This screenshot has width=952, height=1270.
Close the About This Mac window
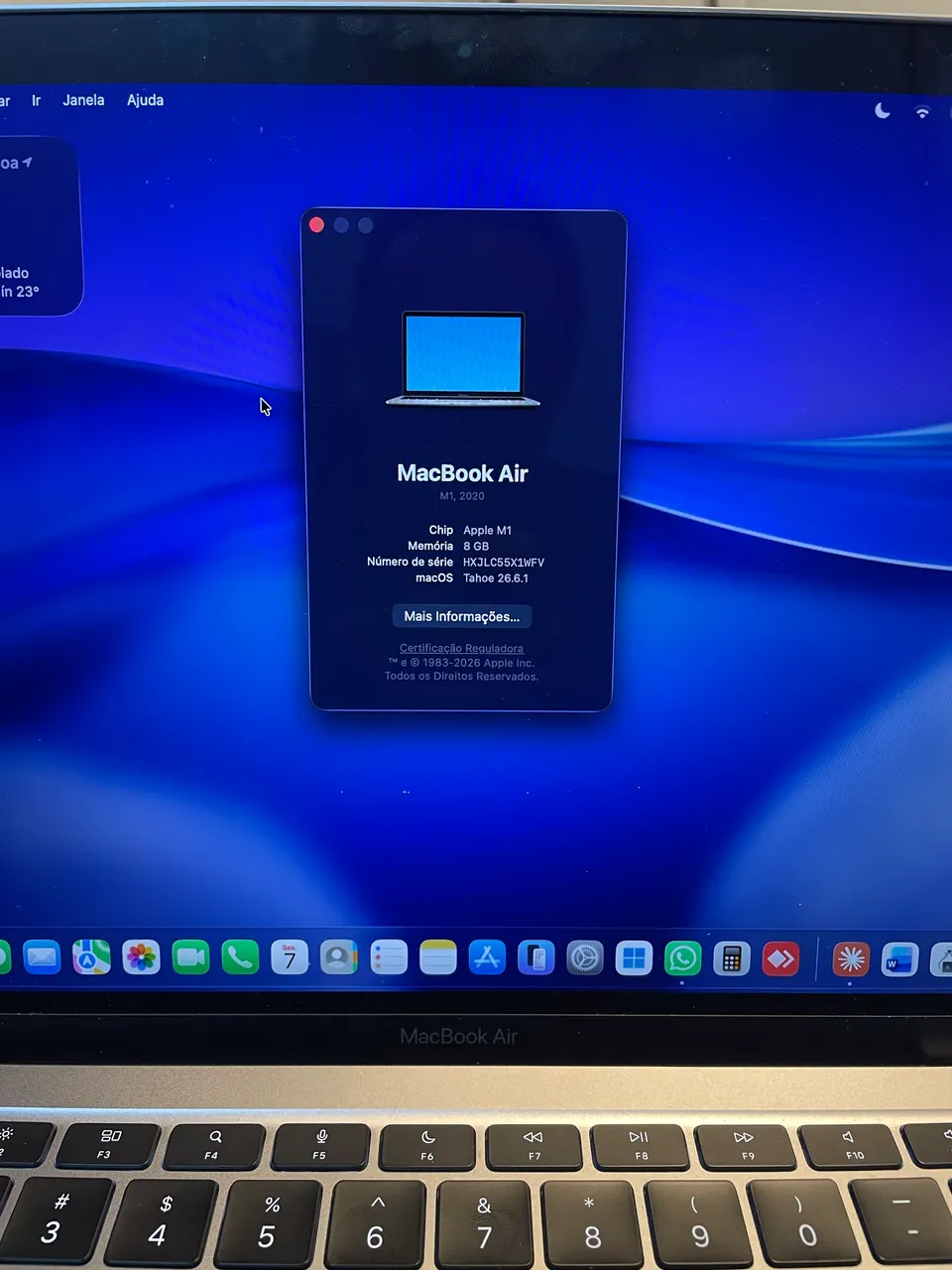[x=316, y=225]
